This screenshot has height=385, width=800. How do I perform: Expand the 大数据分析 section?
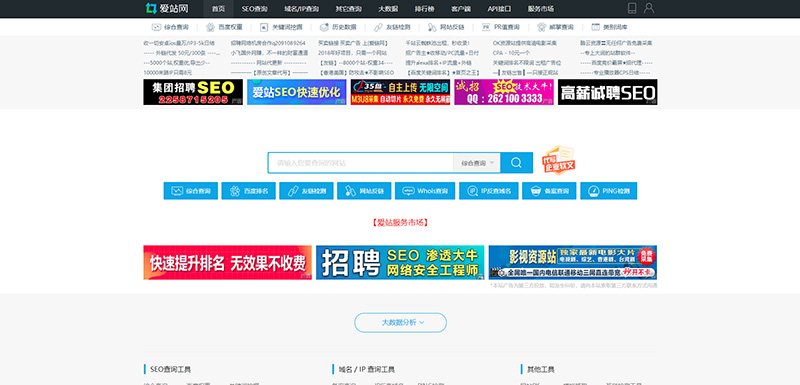pos(401,322)
